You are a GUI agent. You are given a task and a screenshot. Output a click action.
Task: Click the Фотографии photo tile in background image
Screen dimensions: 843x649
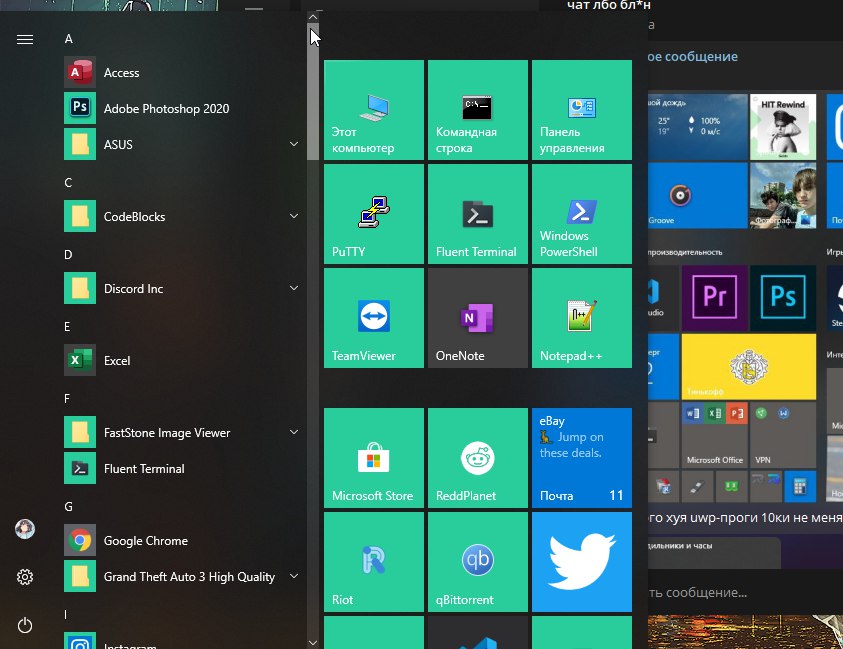pyautogui.click(x=783, y=196)
